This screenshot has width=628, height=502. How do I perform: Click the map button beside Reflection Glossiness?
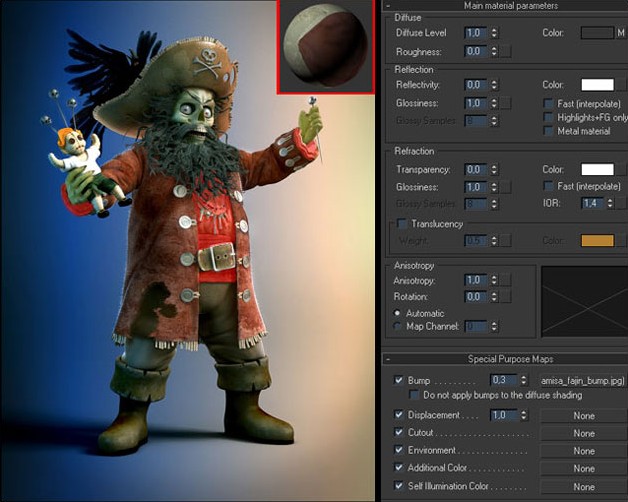pos(505,103)
